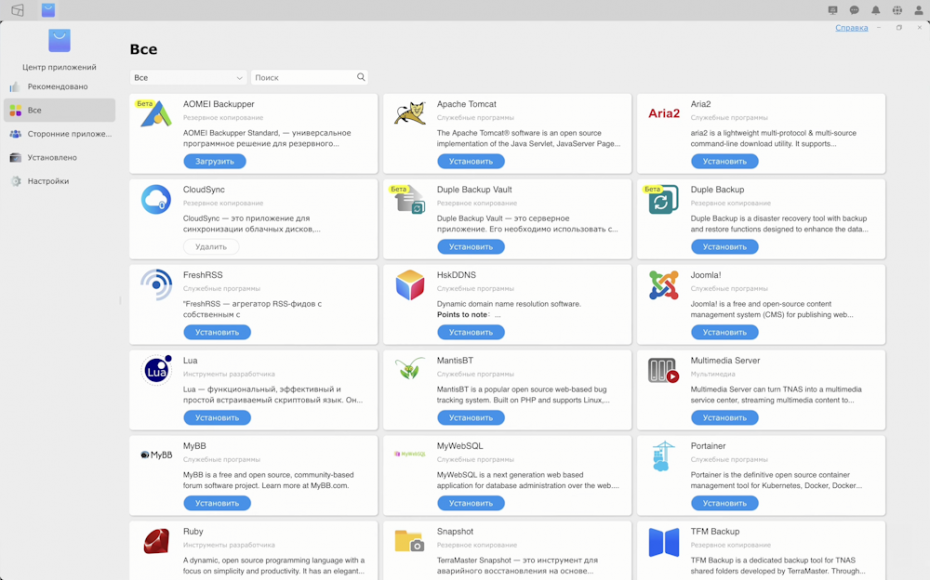Click the Portainer crane icon
The width and height of the screenshot is (930, 580).
[x=663, y=456]
